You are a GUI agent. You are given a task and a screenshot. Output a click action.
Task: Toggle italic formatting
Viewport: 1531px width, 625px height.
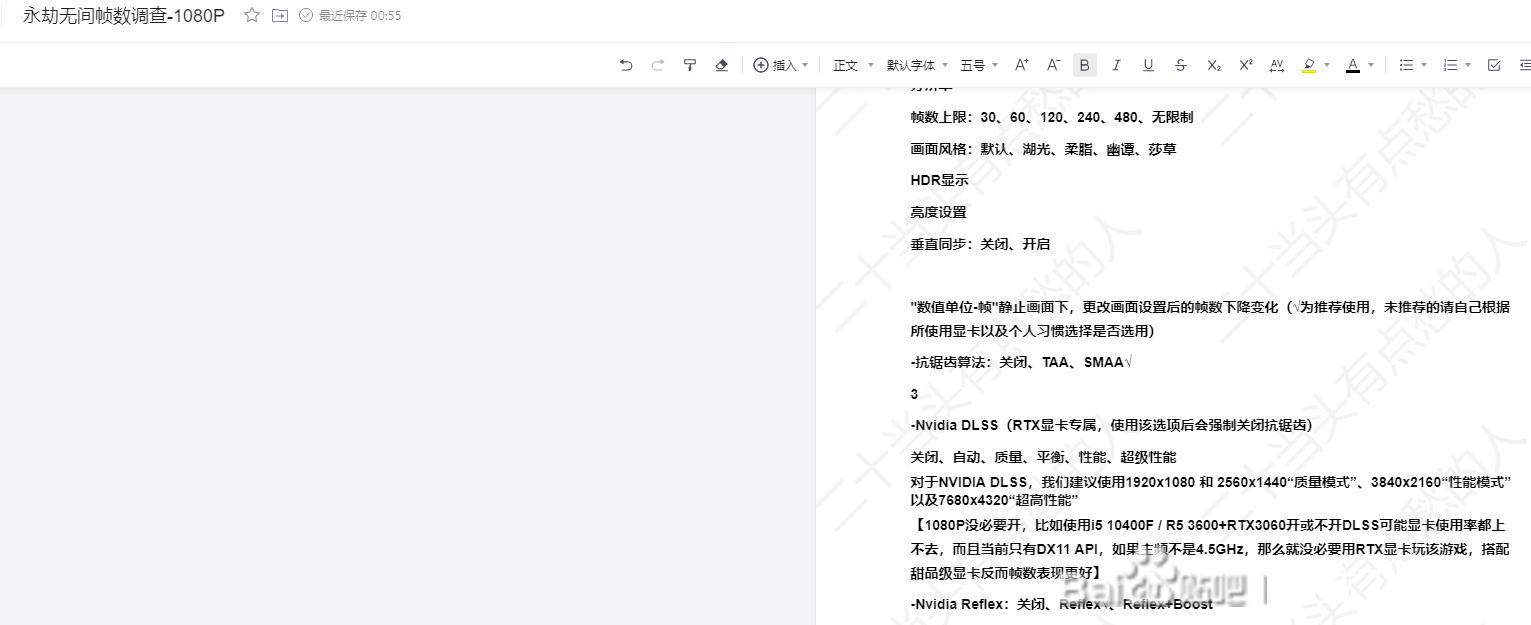click(x=1116, y=65)
